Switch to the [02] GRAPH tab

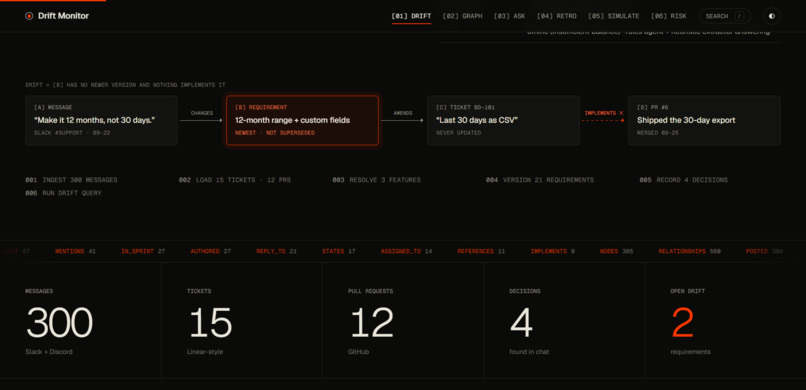463,16
